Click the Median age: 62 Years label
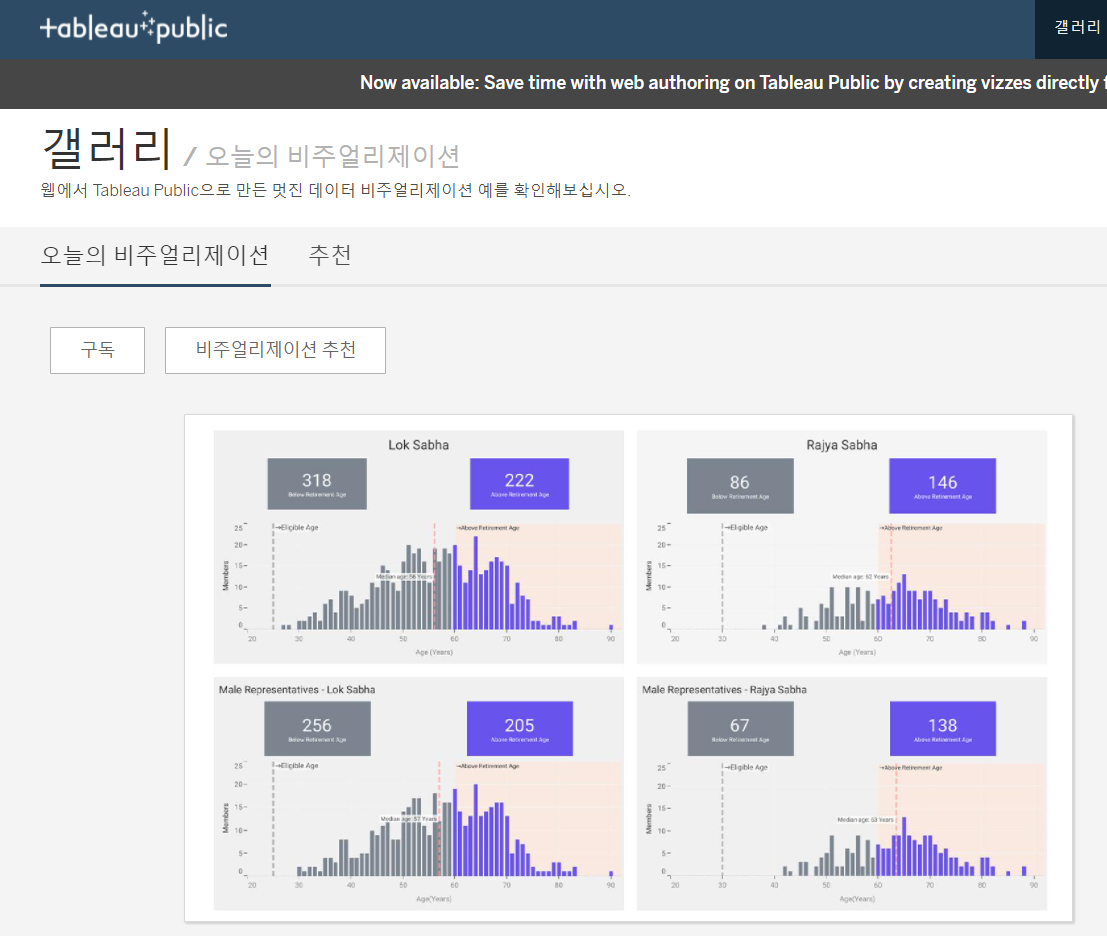Screen dimensions: 1107x936 point(861,577)
